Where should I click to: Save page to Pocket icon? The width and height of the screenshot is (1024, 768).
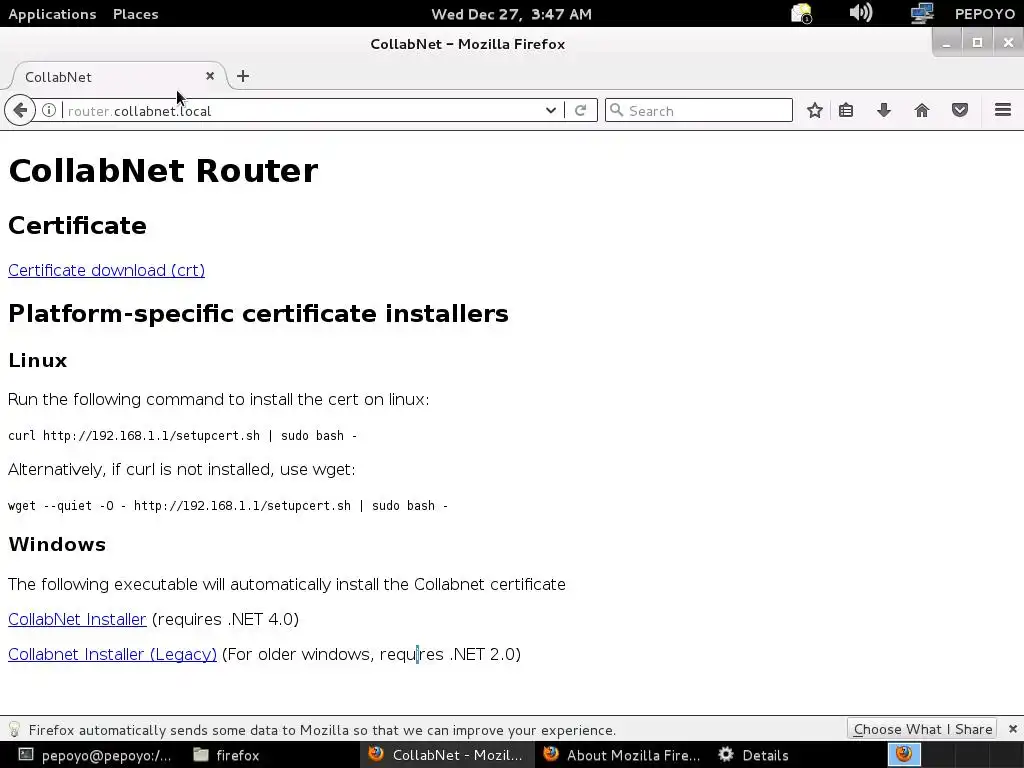pos(959,110)
